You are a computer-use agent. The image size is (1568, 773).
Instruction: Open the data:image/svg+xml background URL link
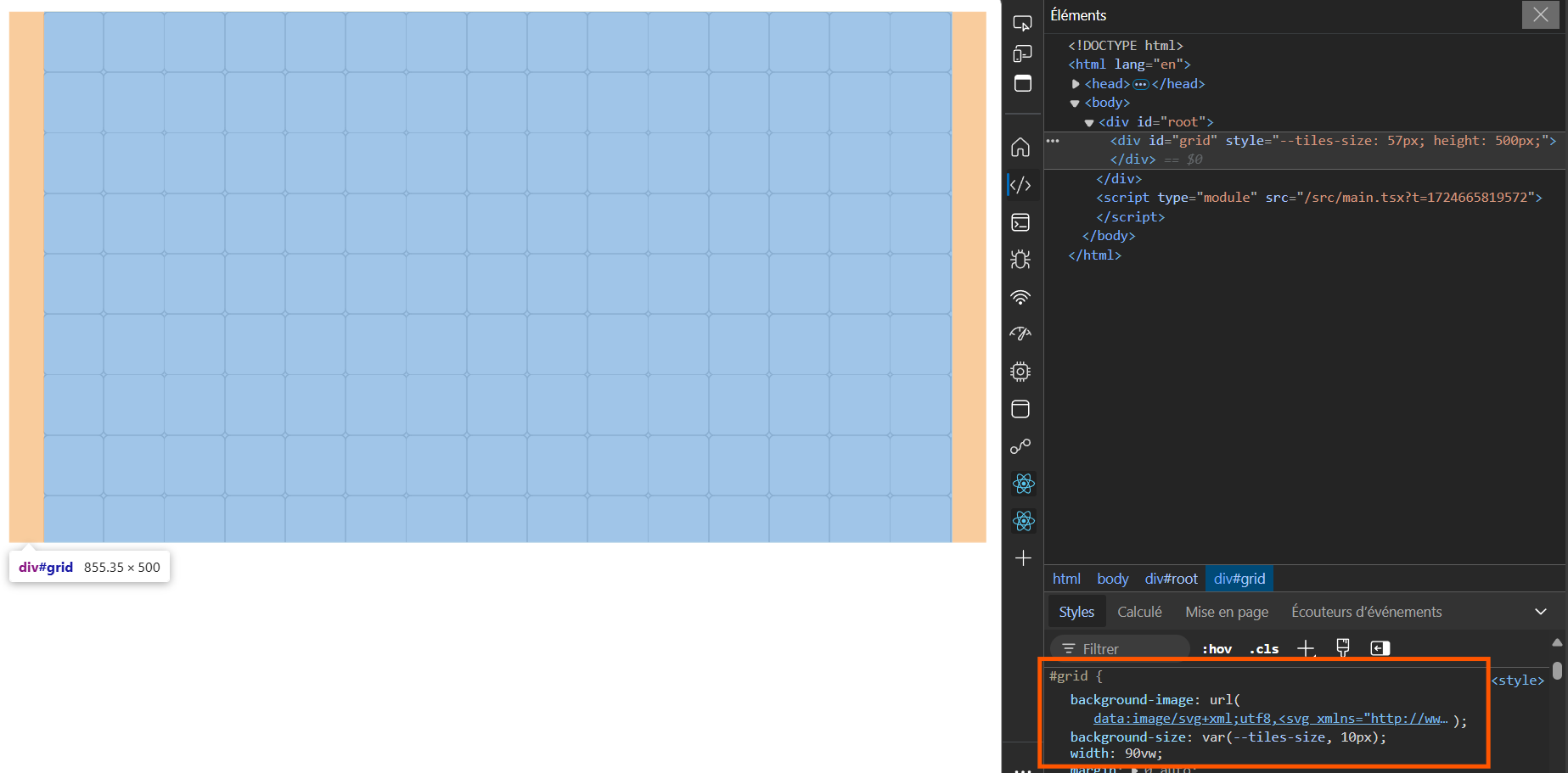click(x=1270, y=719)
